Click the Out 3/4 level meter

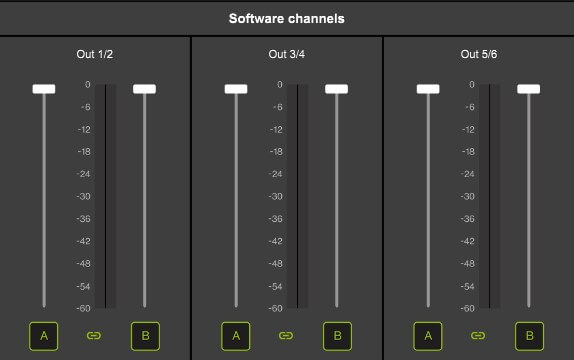[297, 196]
